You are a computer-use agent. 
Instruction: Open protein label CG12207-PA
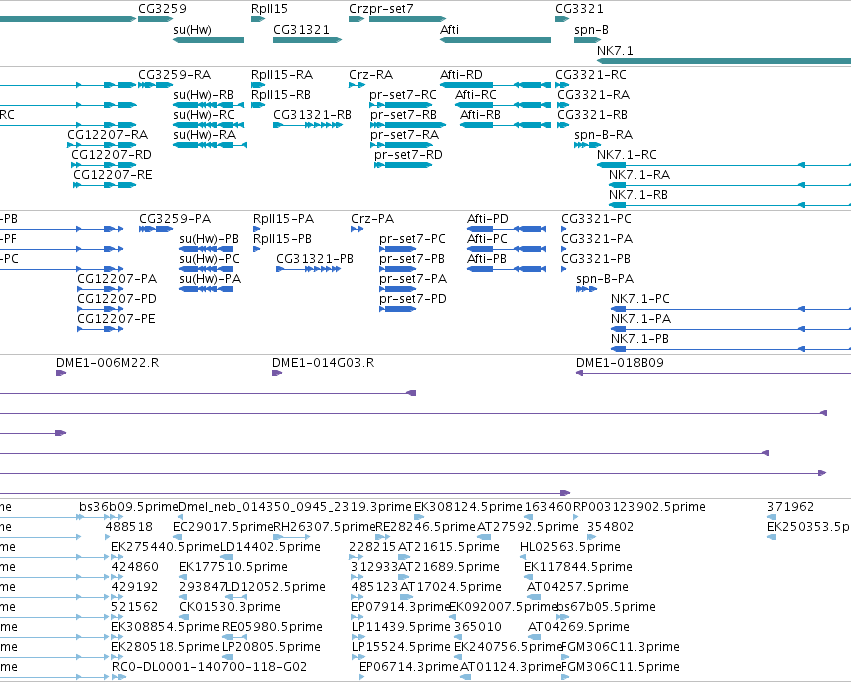pos(117,279)
